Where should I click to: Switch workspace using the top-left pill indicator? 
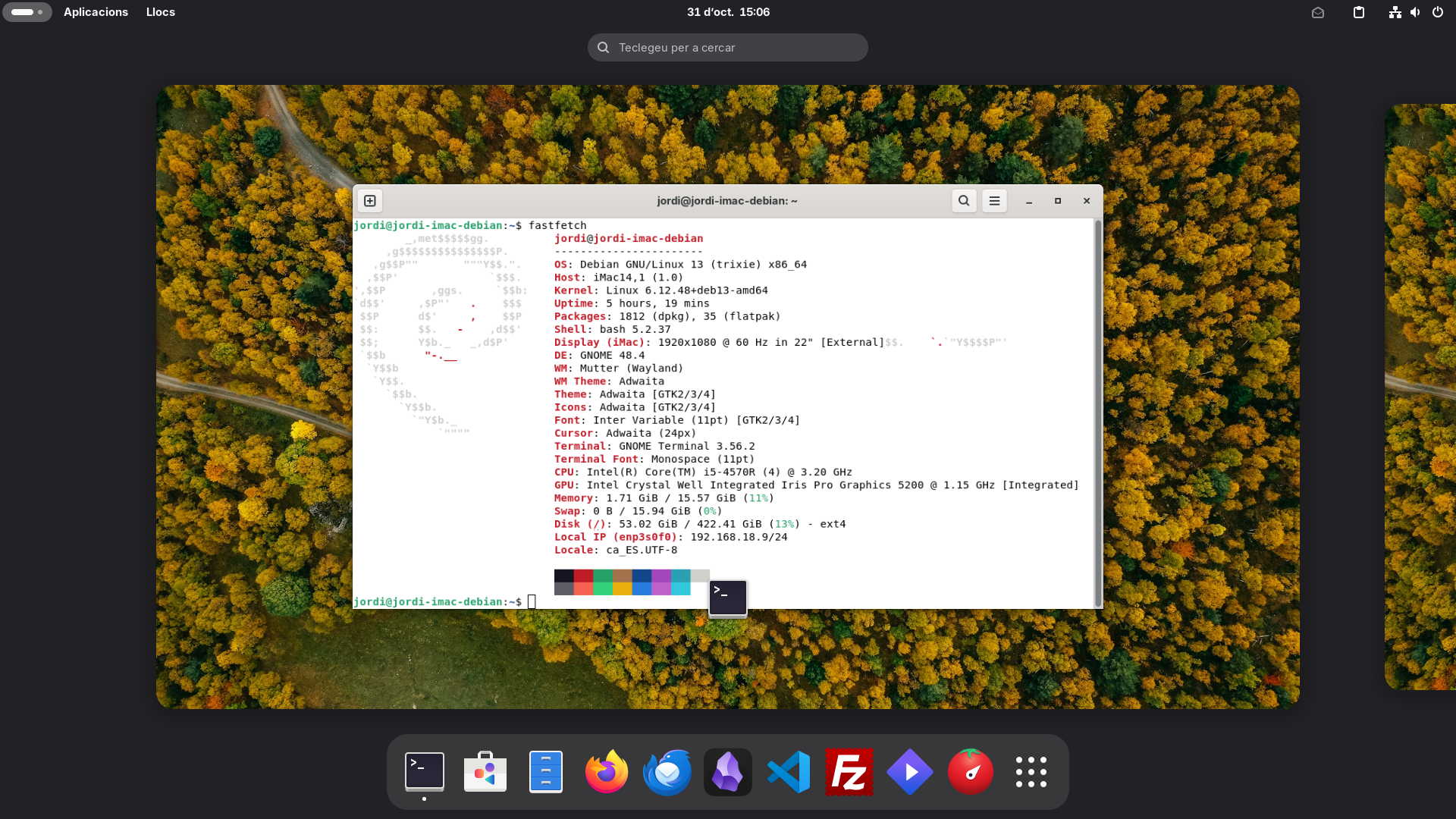(27, 12)
